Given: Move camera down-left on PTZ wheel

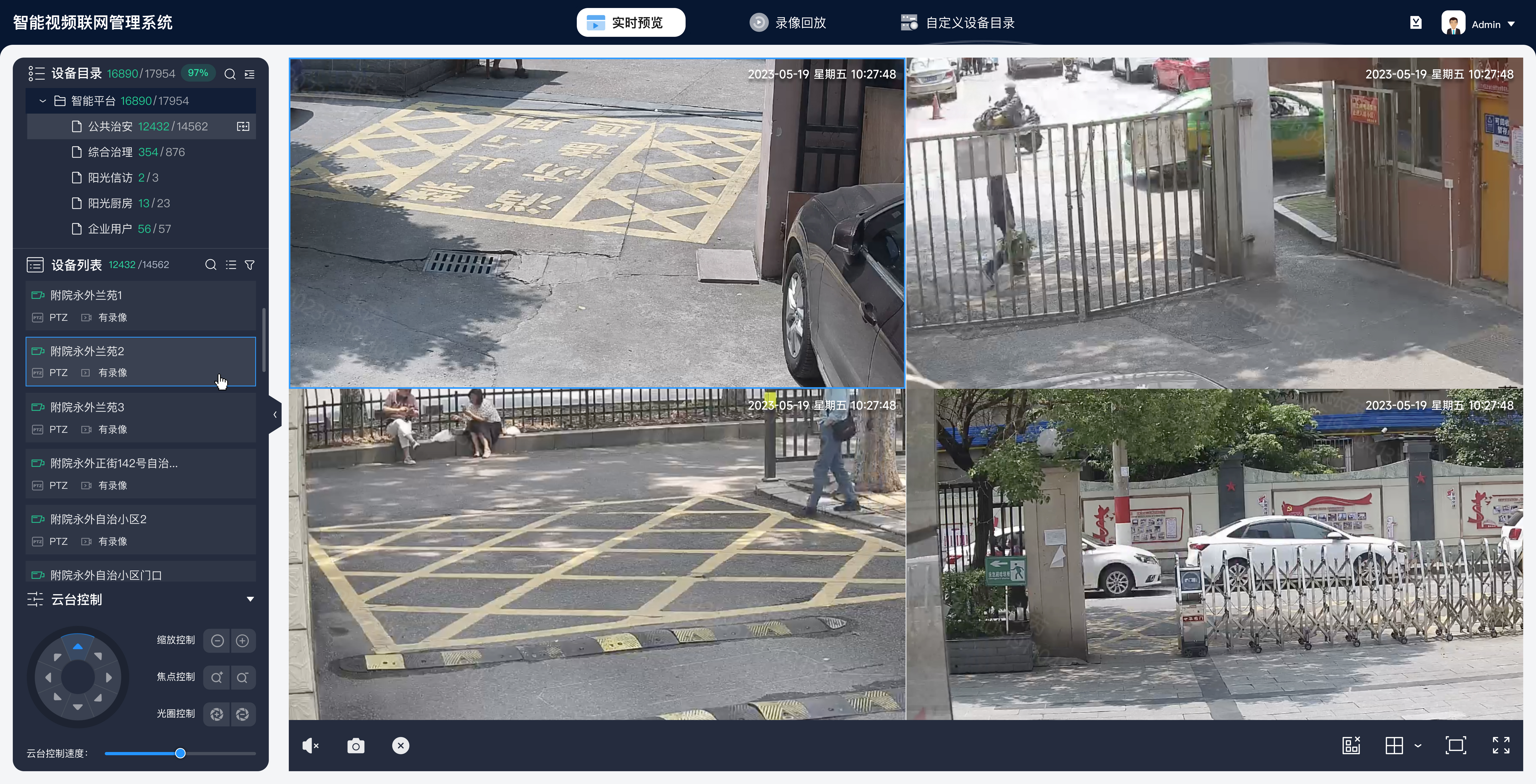Looking at the screenshot, I should 57,697.
